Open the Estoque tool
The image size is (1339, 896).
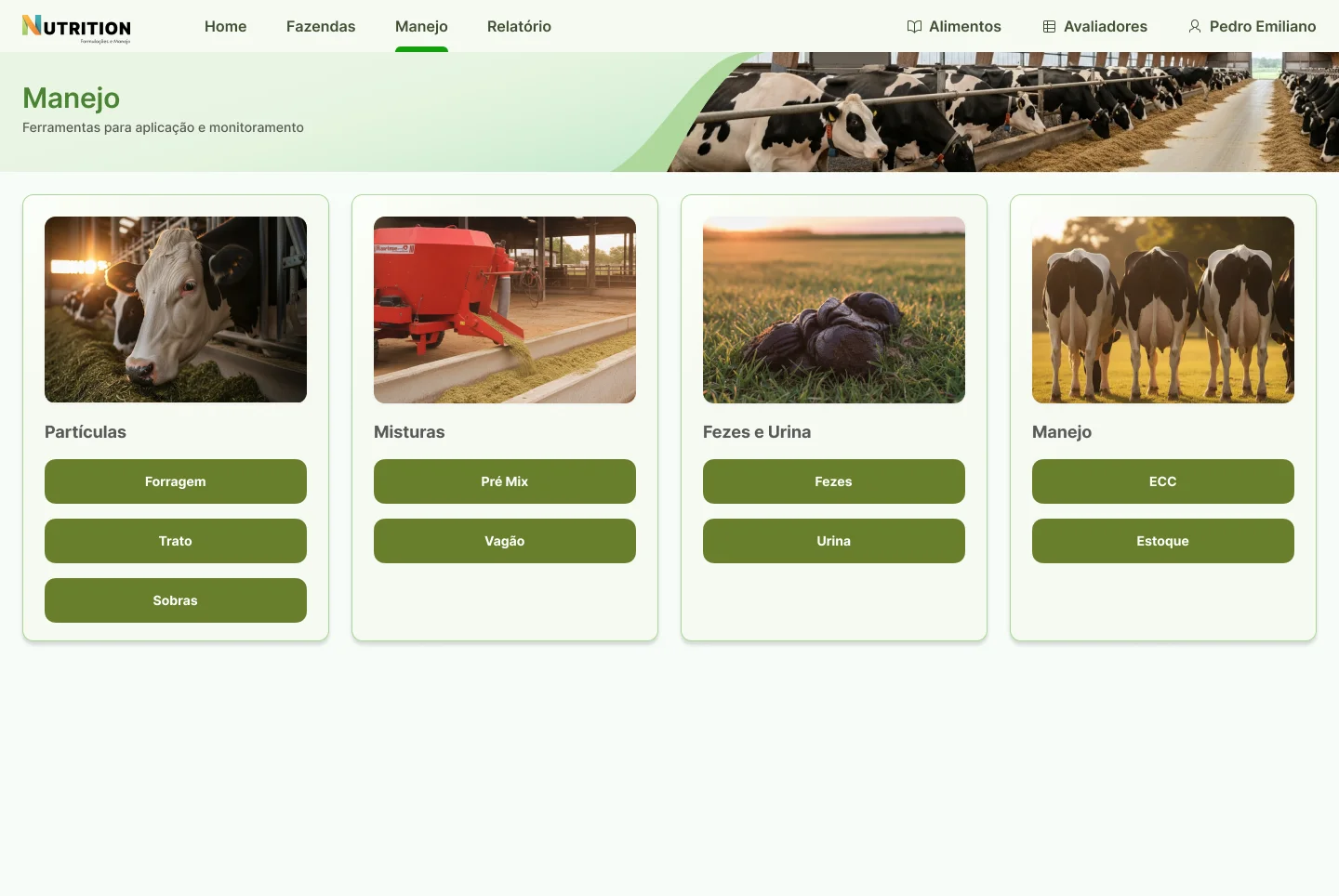click(x=1163, y=541)
